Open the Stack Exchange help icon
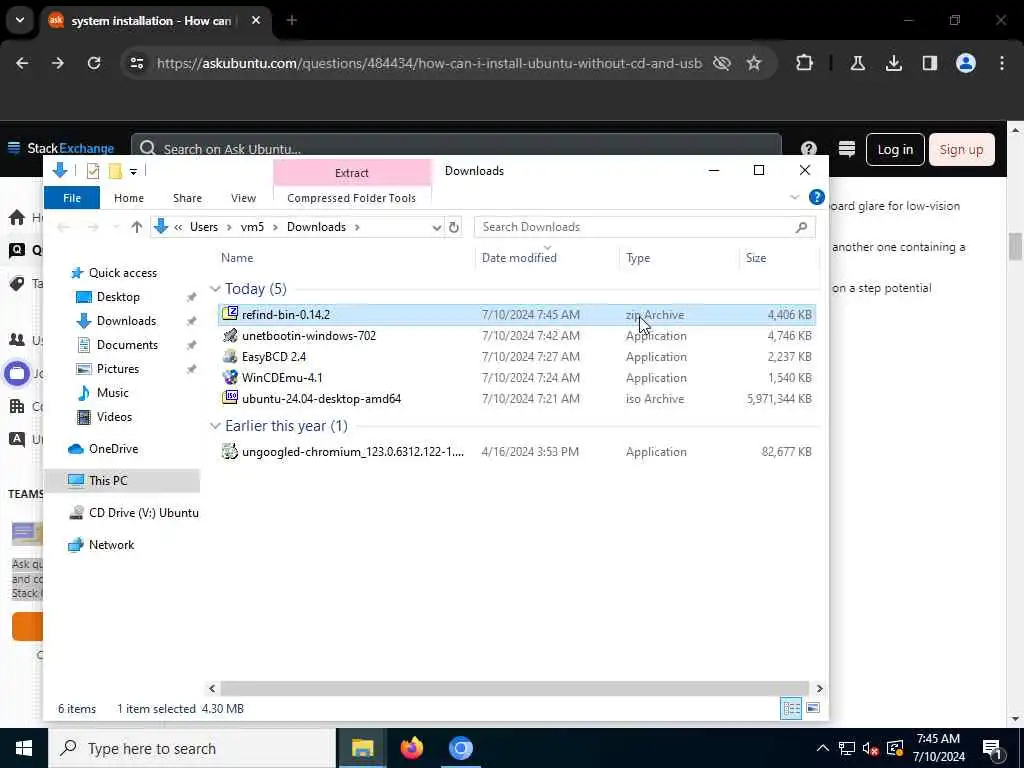This screenshot has height=768, width=1024. 808,150
